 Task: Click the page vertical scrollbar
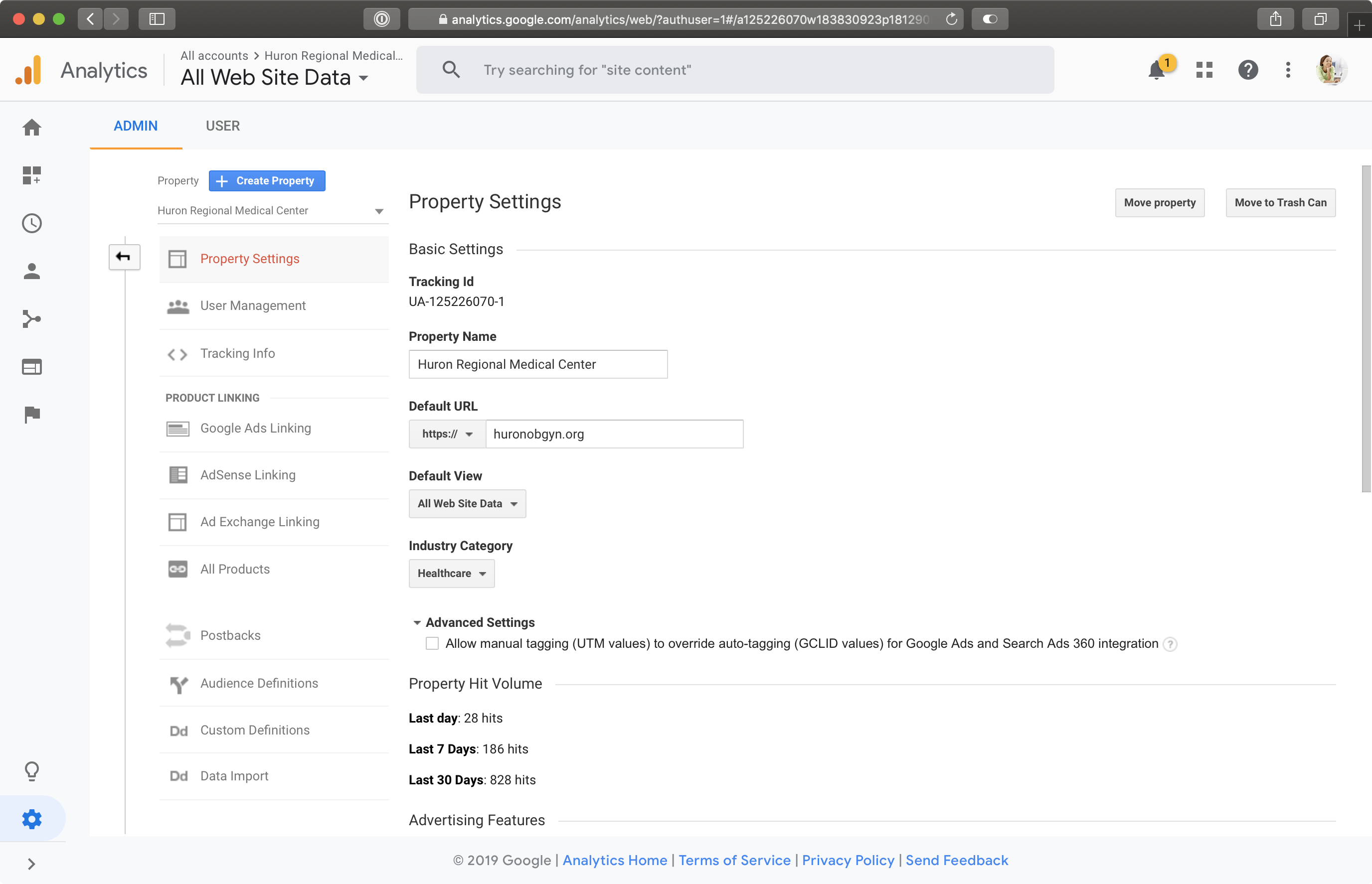coord(1366,329)
